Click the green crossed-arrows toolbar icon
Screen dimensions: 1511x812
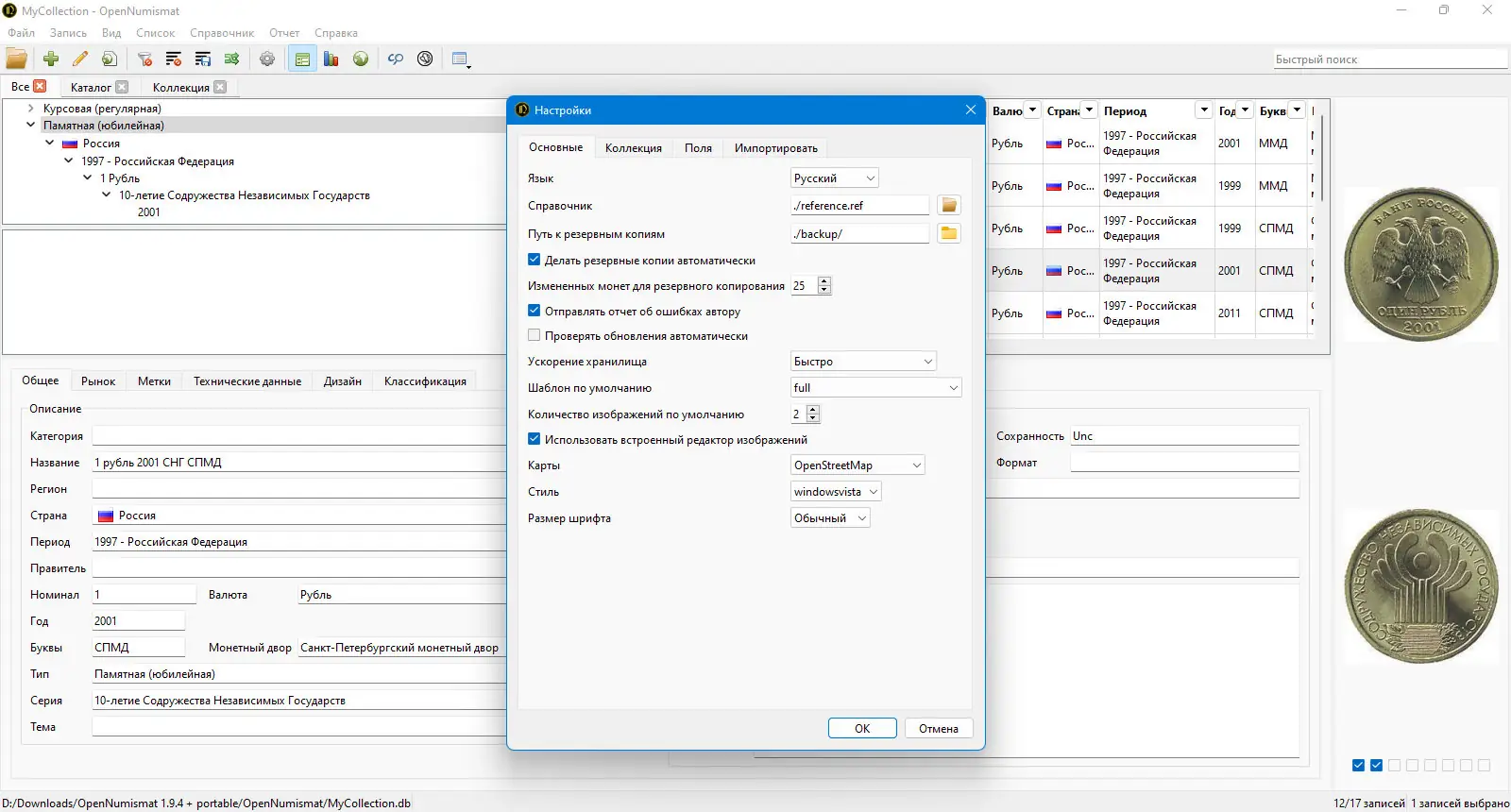click(232, 59)
